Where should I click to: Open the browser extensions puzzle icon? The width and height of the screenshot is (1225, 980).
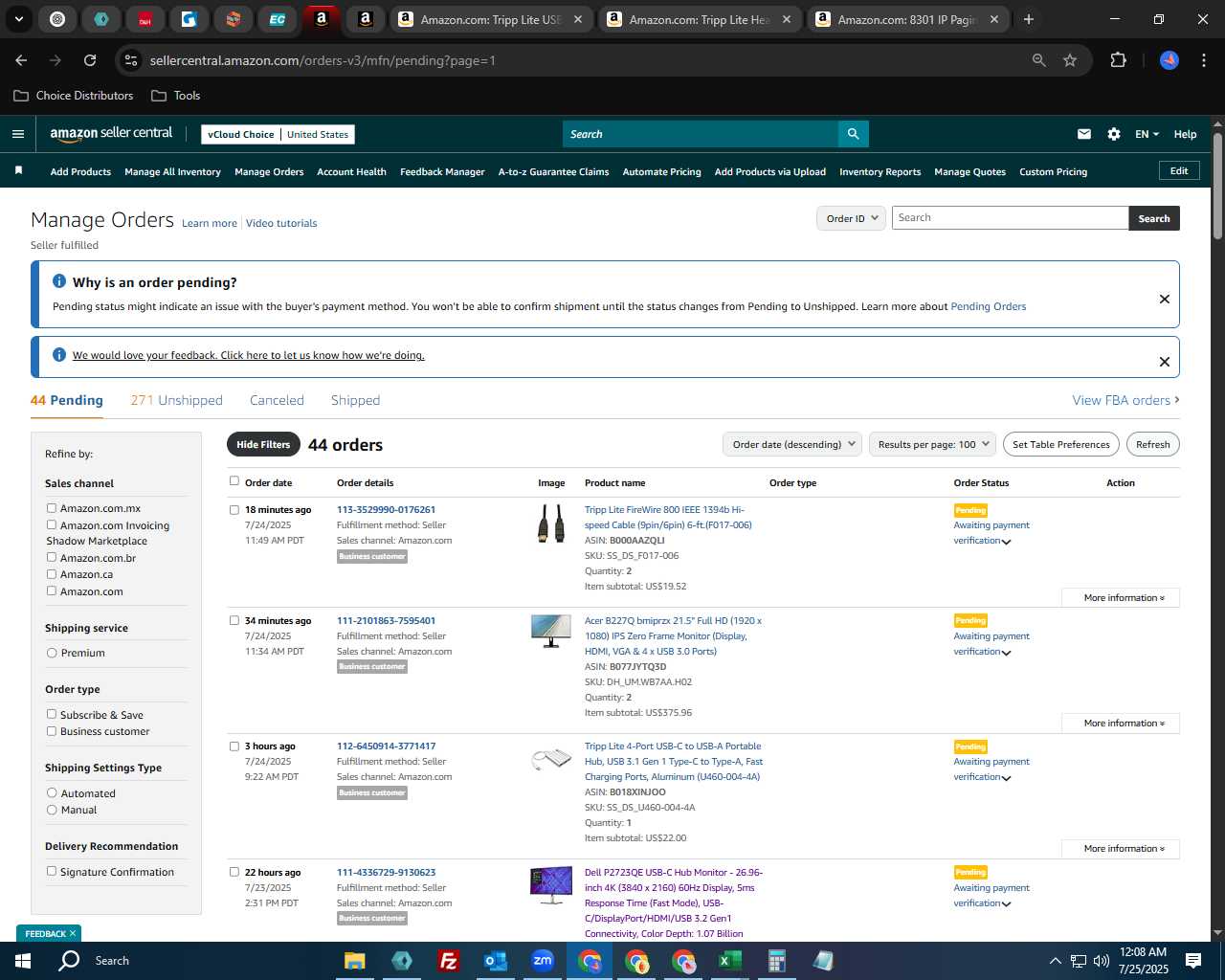(x=1118, y=60)
